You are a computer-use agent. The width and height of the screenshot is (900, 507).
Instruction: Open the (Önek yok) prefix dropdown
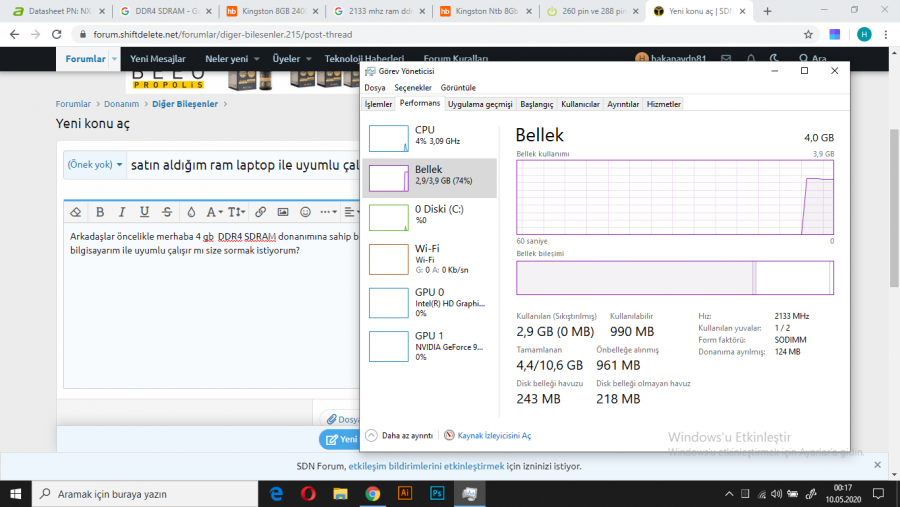pos(95,165)
